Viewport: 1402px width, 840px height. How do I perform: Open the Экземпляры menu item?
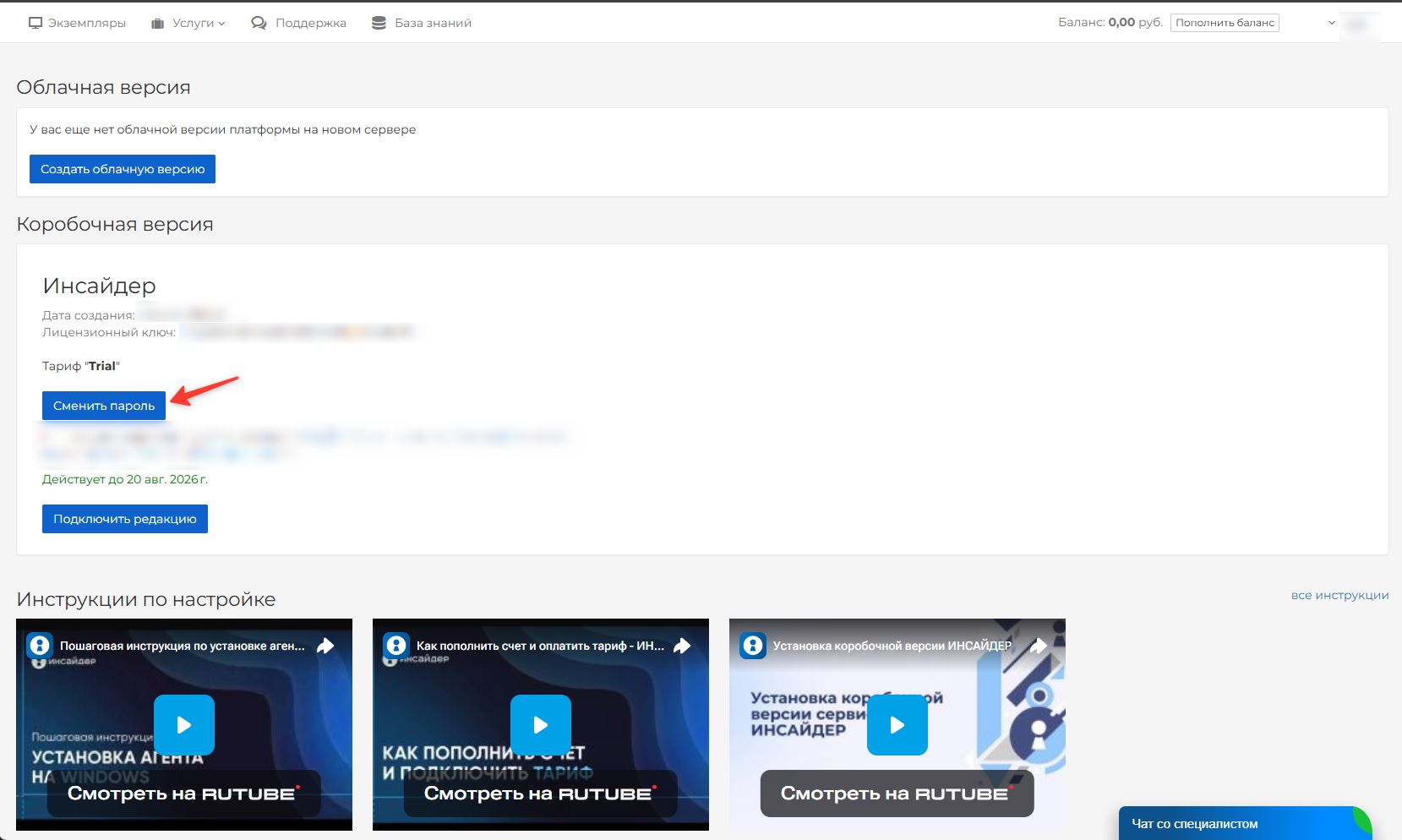[77, 23]
